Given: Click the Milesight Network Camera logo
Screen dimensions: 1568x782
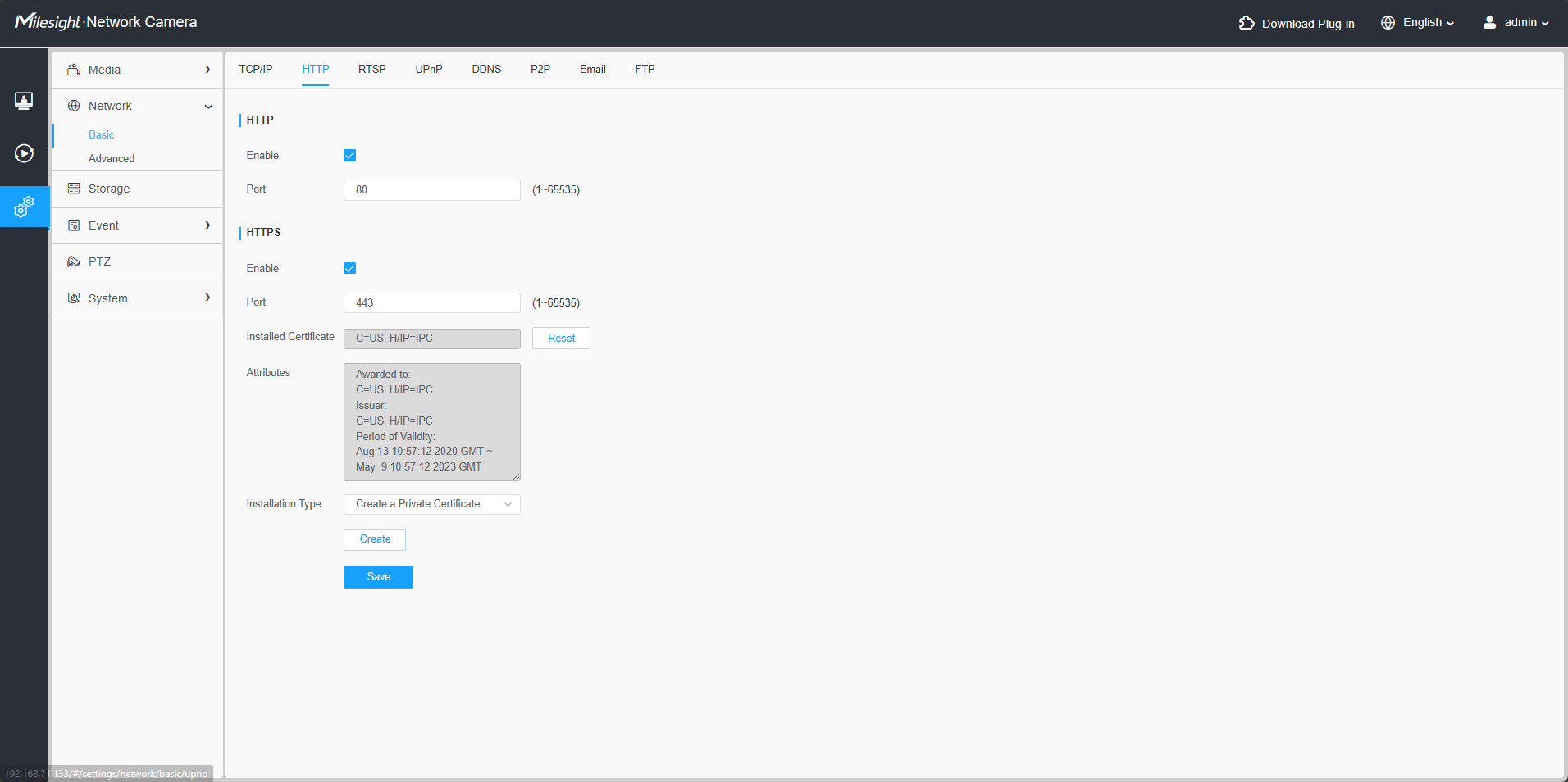Looking at the screenshot, I should [x=106, y=22].
